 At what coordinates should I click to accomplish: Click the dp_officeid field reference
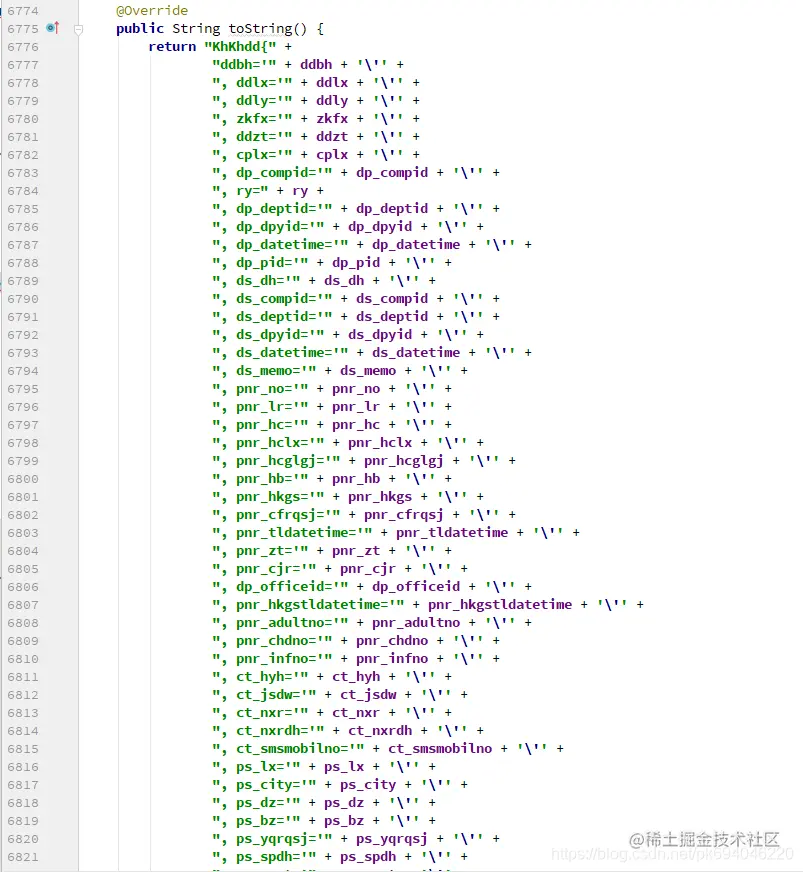coord(416,587)
